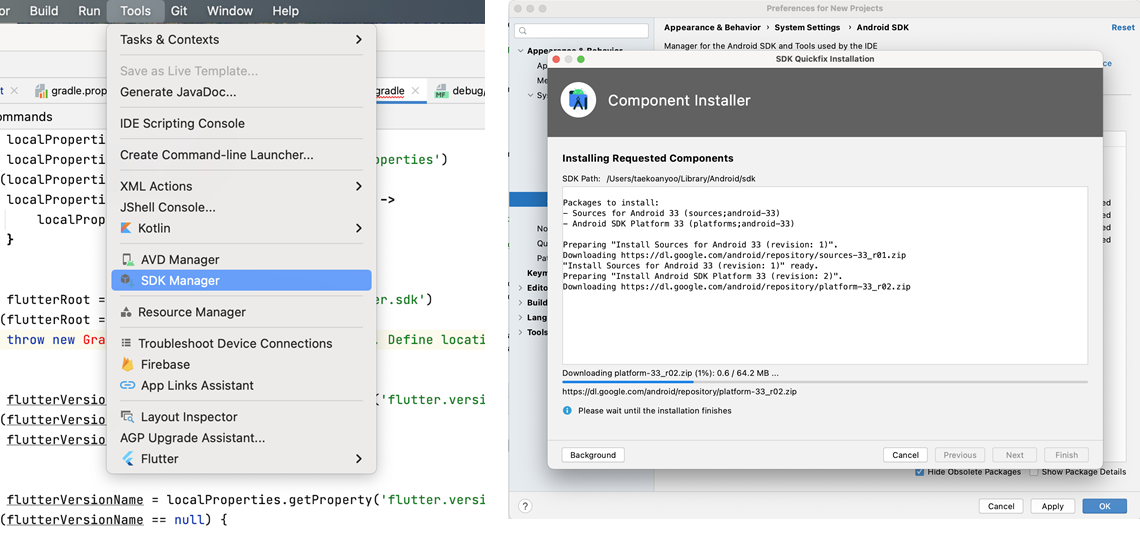Click the SDK Path /Users/taekoanyoo/Library/Android/sdk text
Screen dimensions: 1140x533
[x=683, y=178]
